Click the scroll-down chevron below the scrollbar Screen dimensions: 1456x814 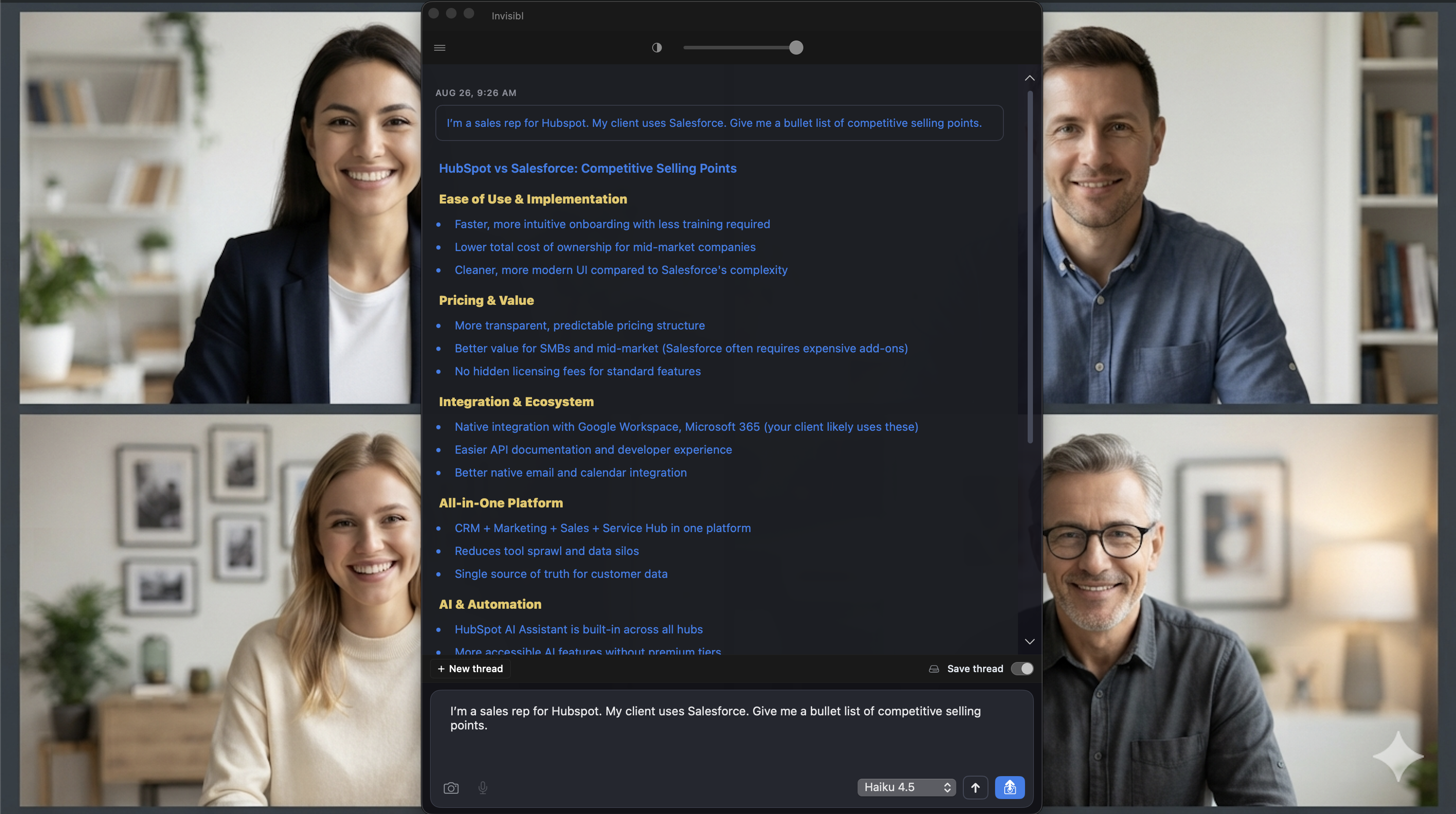point(1029,641)
